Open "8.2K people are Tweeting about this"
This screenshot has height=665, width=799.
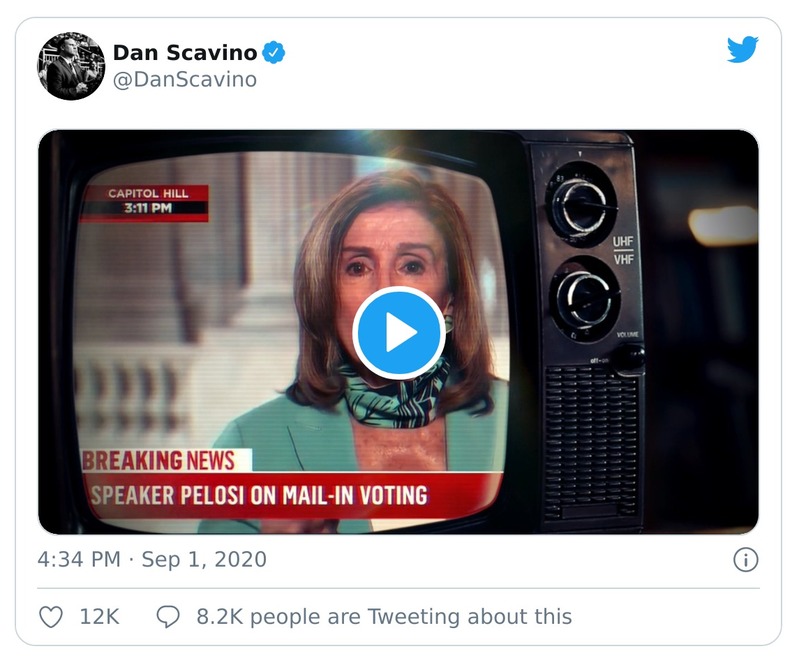(384, 617)
